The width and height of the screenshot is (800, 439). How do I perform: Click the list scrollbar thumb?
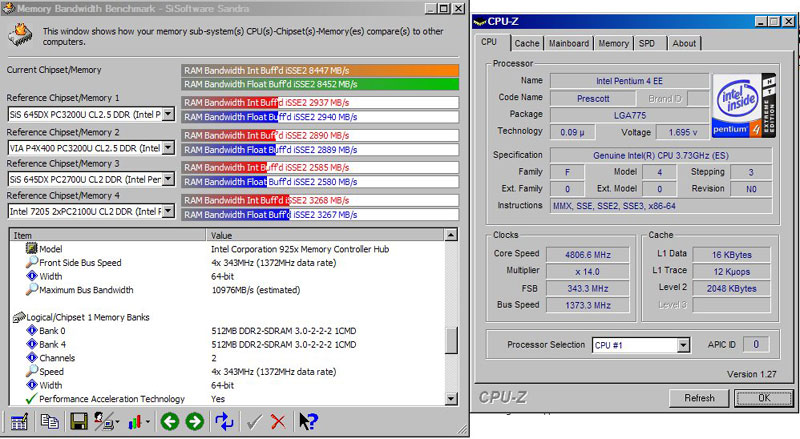451,340
